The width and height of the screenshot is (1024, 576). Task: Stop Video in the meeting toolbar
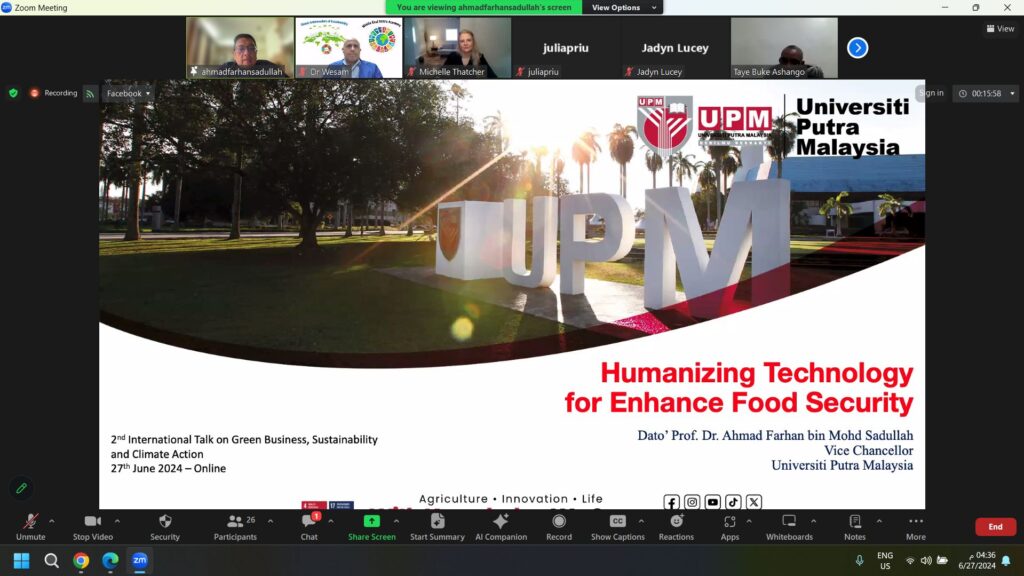tap(93, 526)
